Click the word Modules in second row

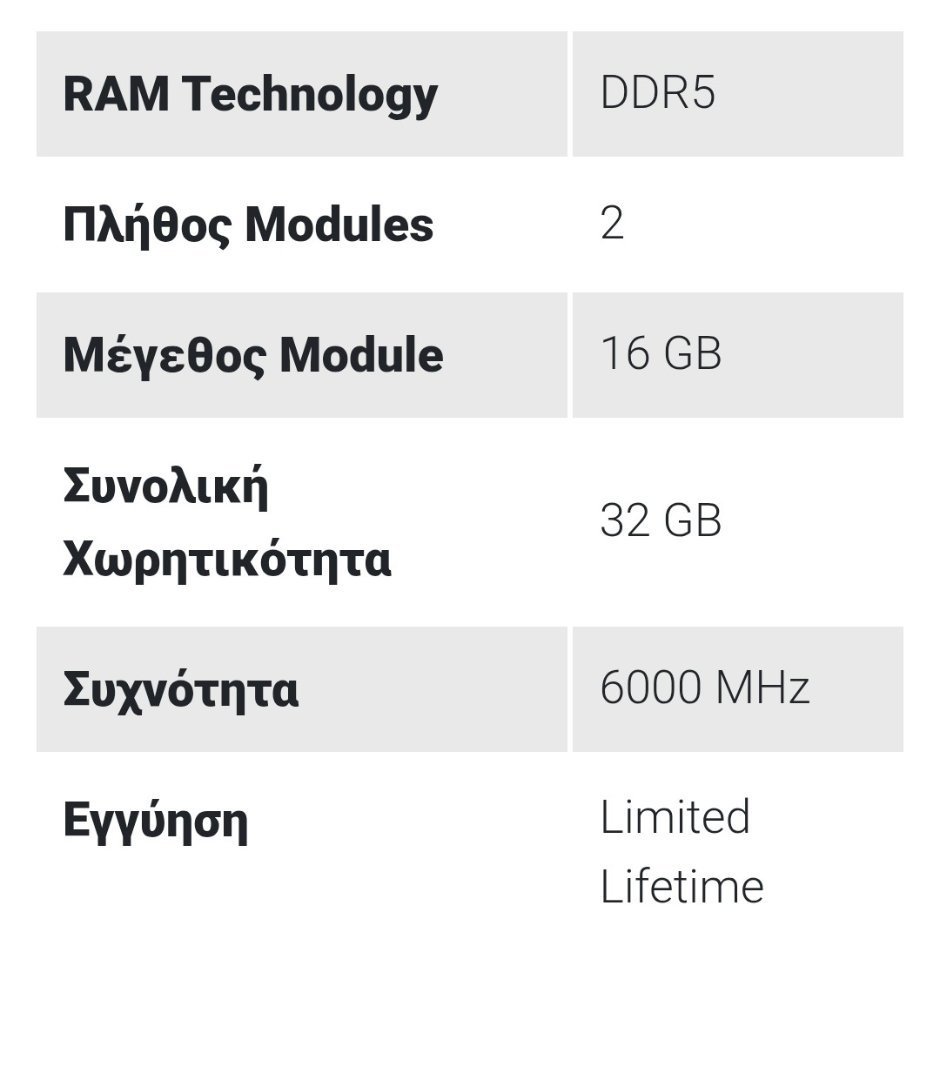pyautogui.click(x=340, y=225)
